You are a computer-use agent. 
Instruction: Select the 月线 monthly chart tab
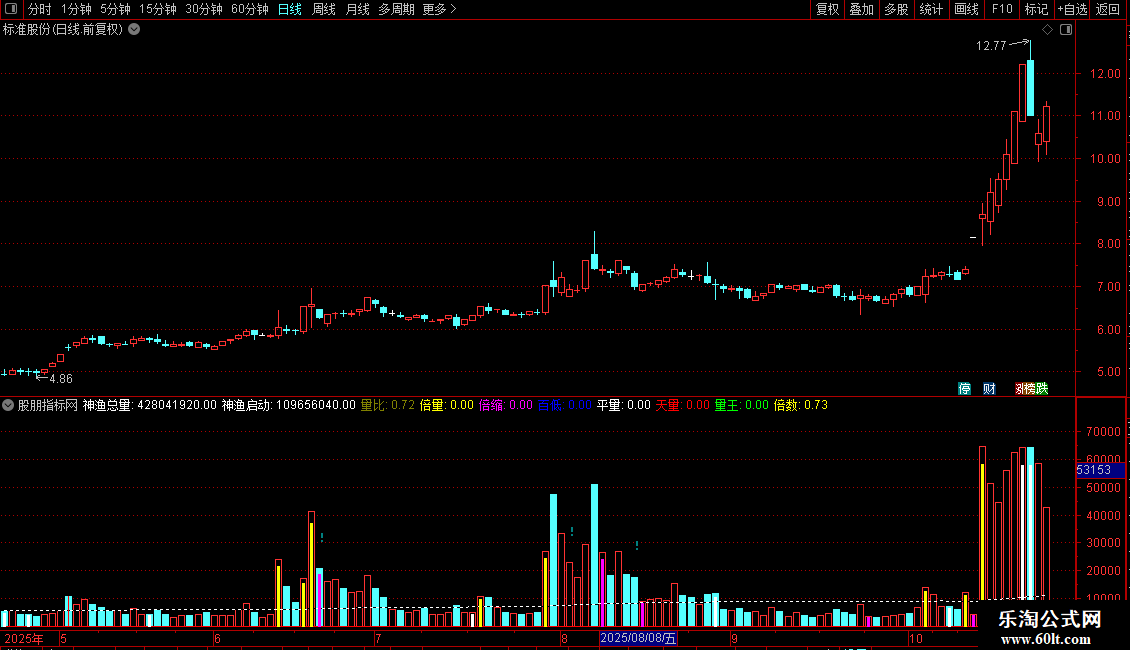pos(357,9)
